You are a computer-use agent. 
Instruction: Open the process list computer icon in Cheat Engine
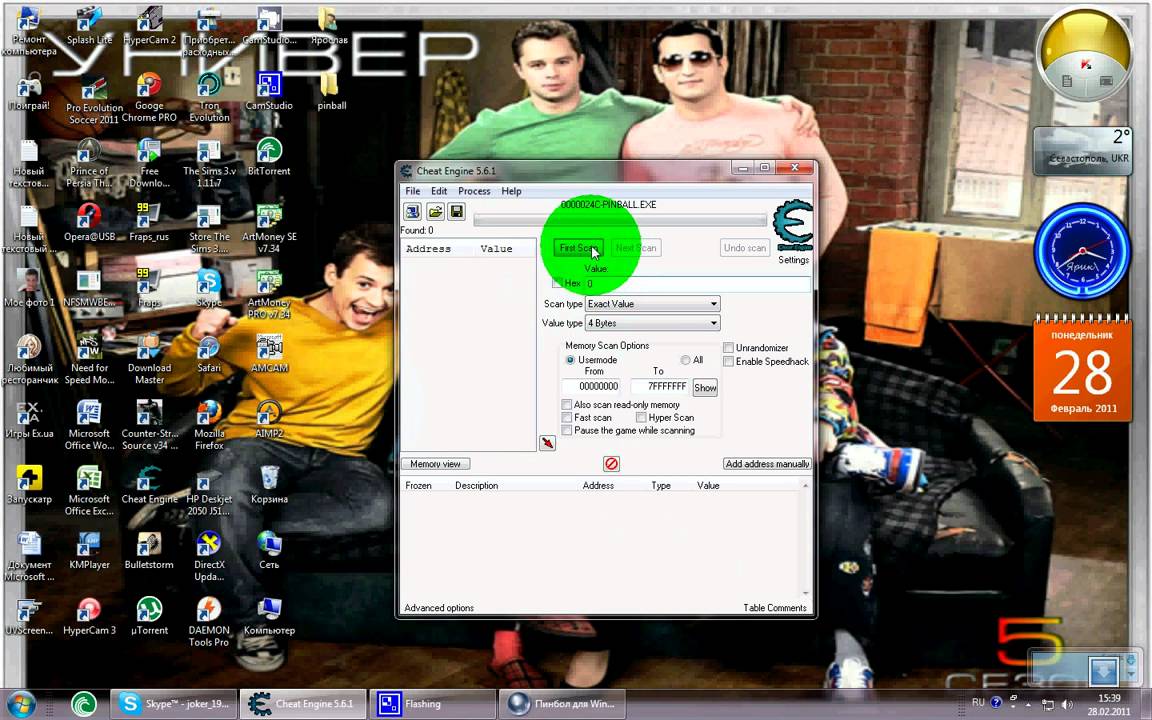coord(412,212)
